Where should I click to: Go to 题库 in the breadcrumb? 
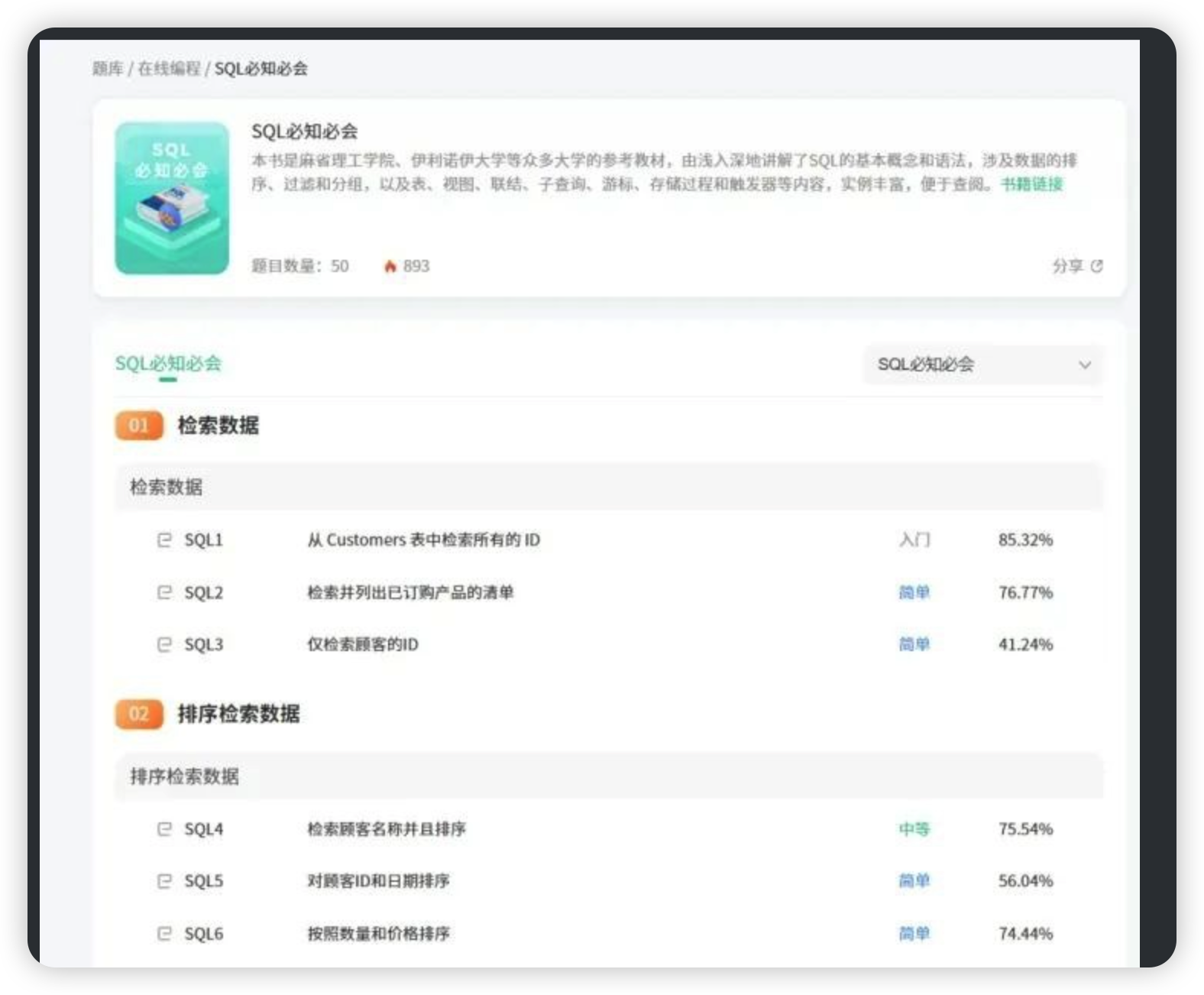click(108, 69)
